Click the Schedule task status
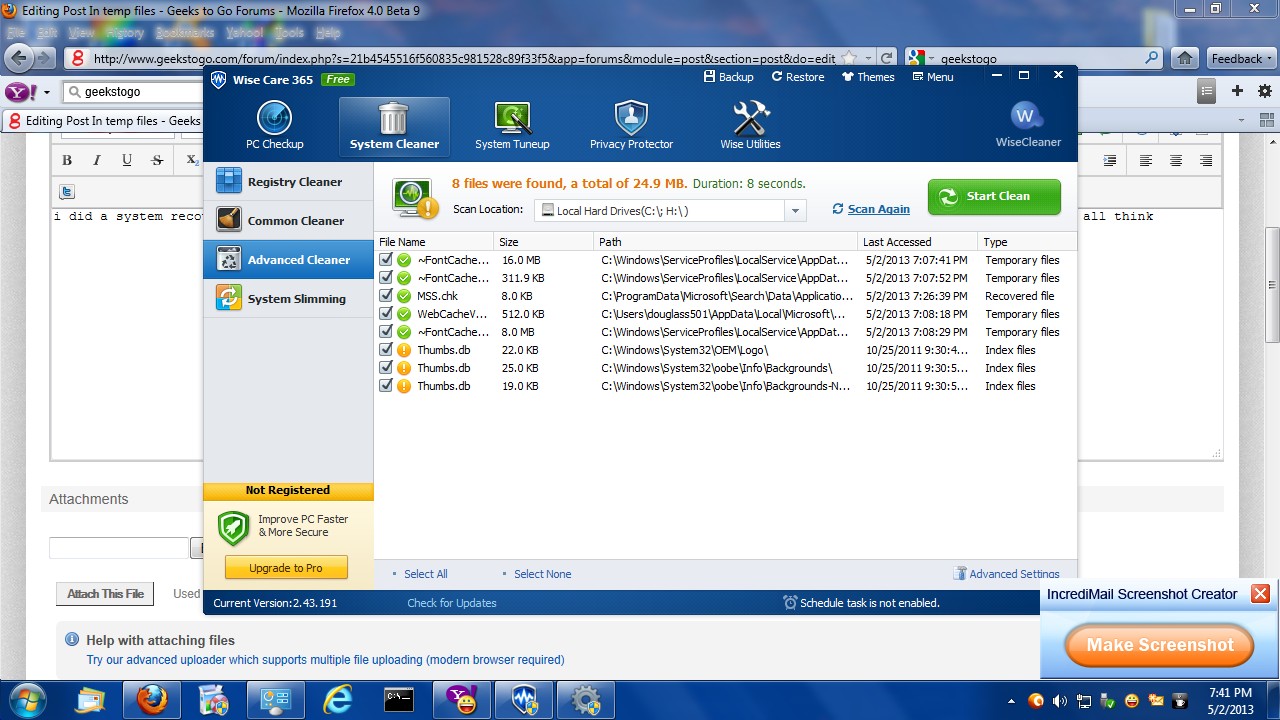This screenshot has width=1280, height=720. pos(861,603)
